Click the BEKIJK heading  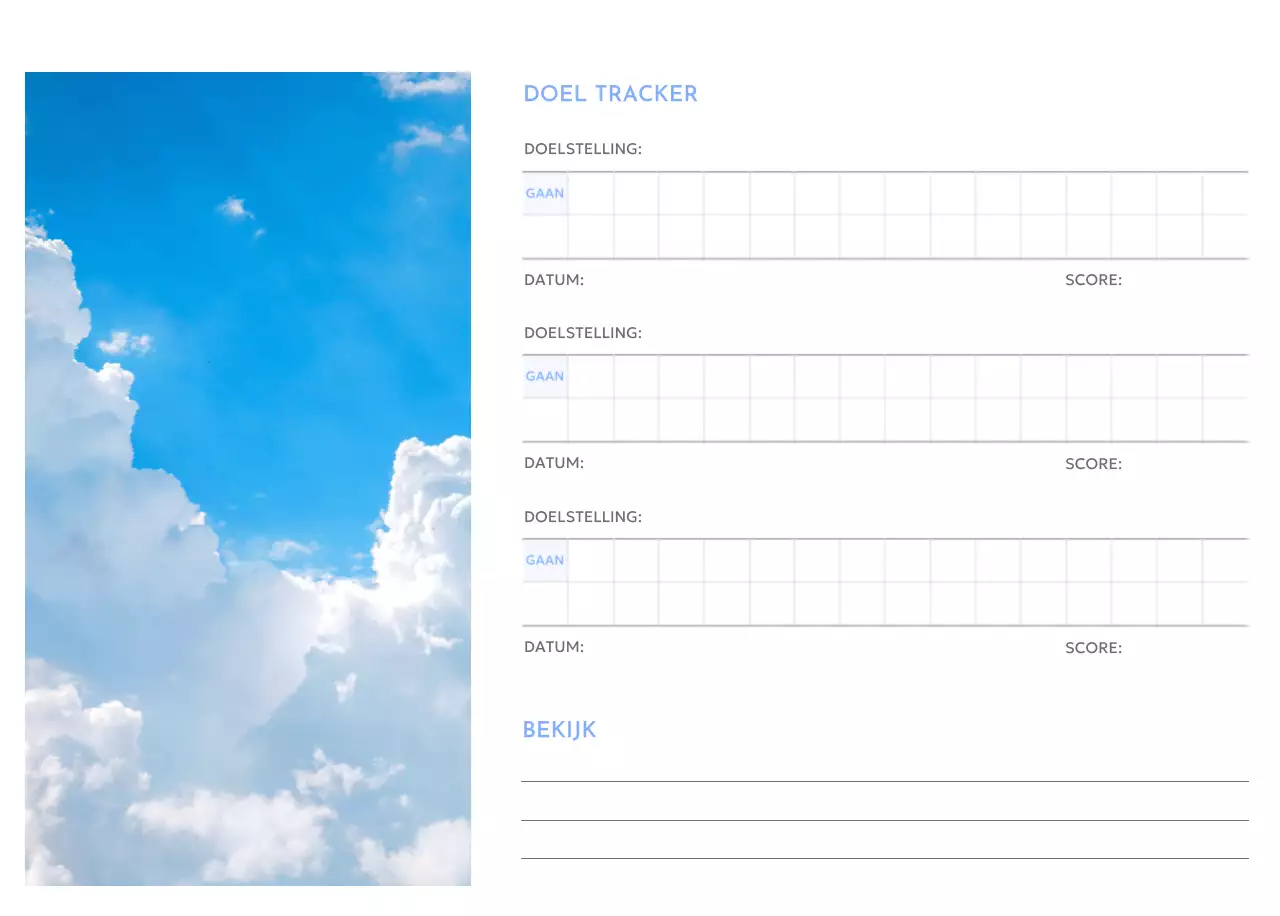pos(560,730)
